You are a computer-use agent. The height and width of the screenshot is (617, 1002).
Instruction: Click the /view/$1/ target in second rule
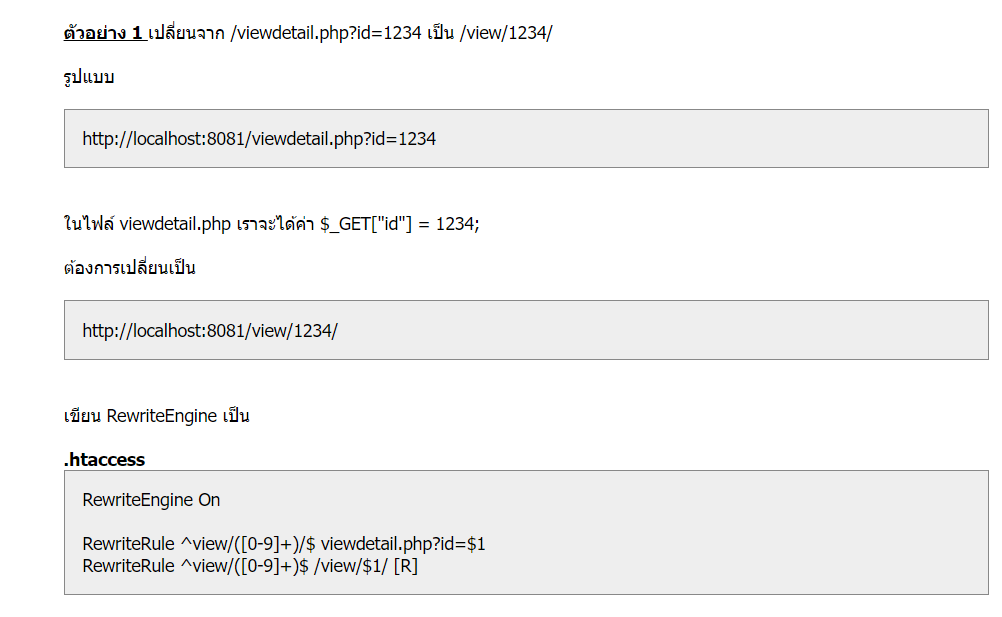tap(350, 566)
